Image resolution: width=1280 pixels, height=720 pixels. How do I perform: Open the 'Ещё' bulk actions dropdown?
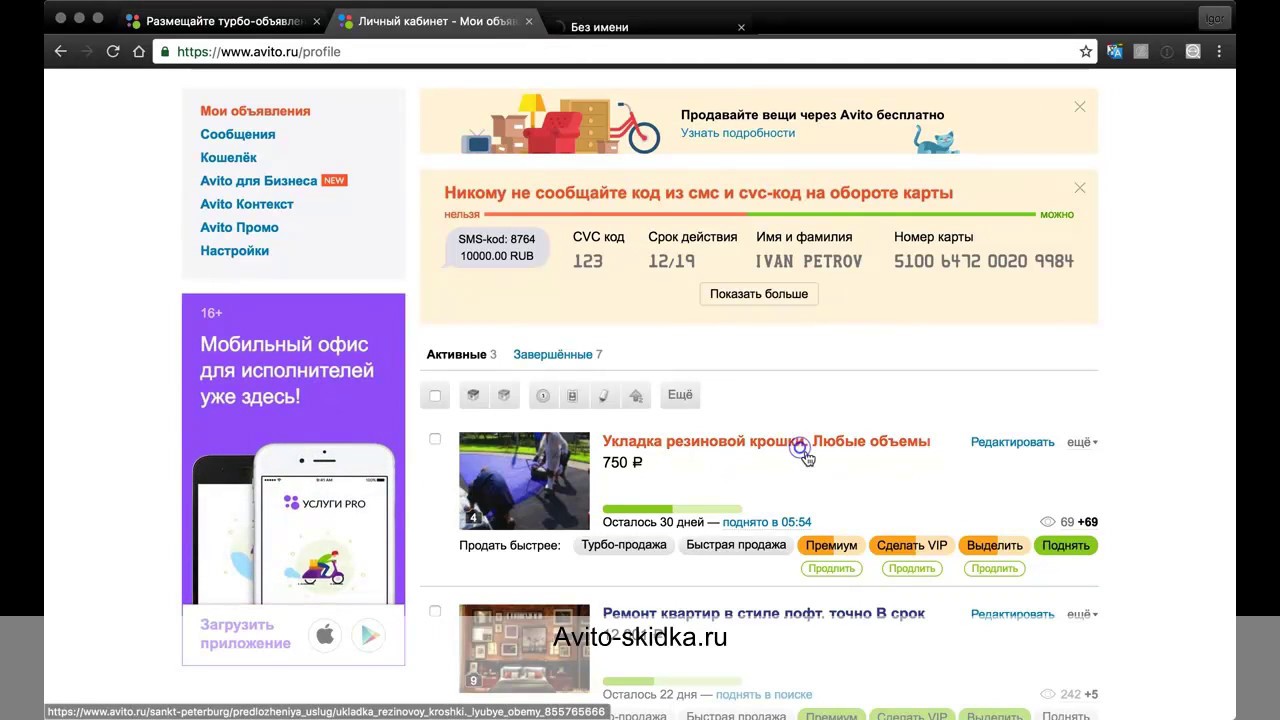coord(680,395)
